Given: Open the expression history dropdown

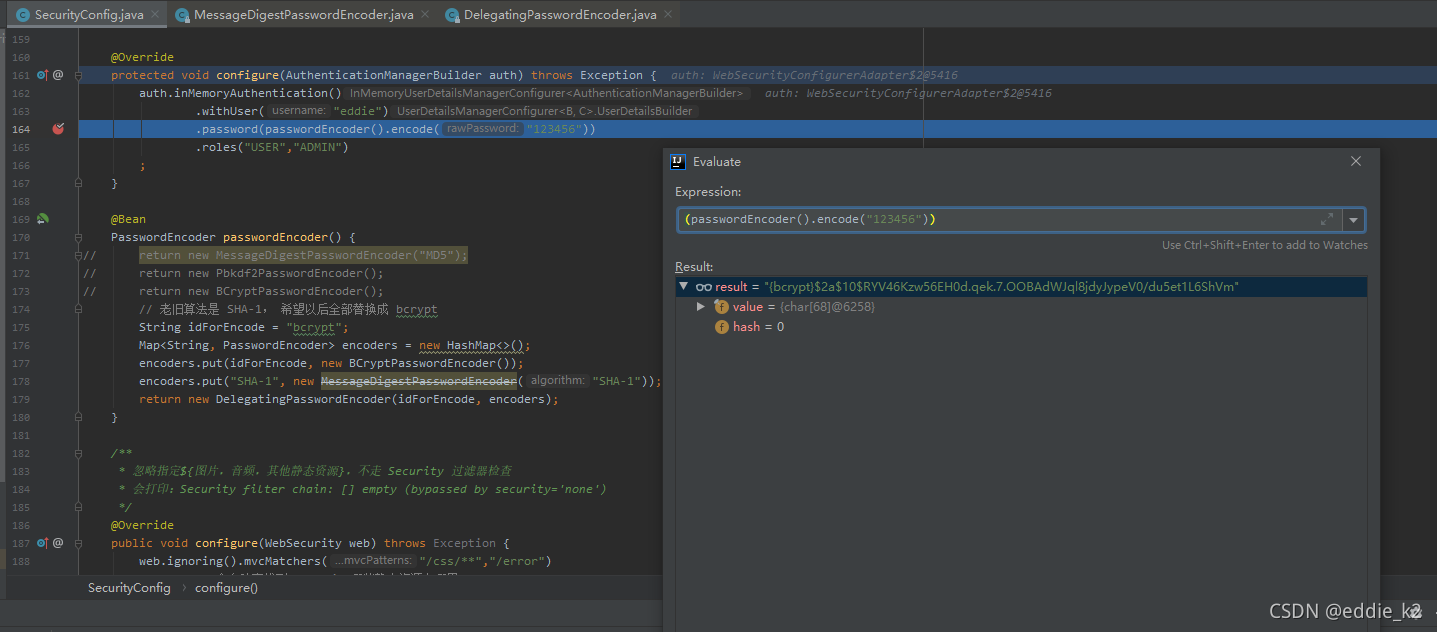Looking at the screenshot, I should point(1354,219).
